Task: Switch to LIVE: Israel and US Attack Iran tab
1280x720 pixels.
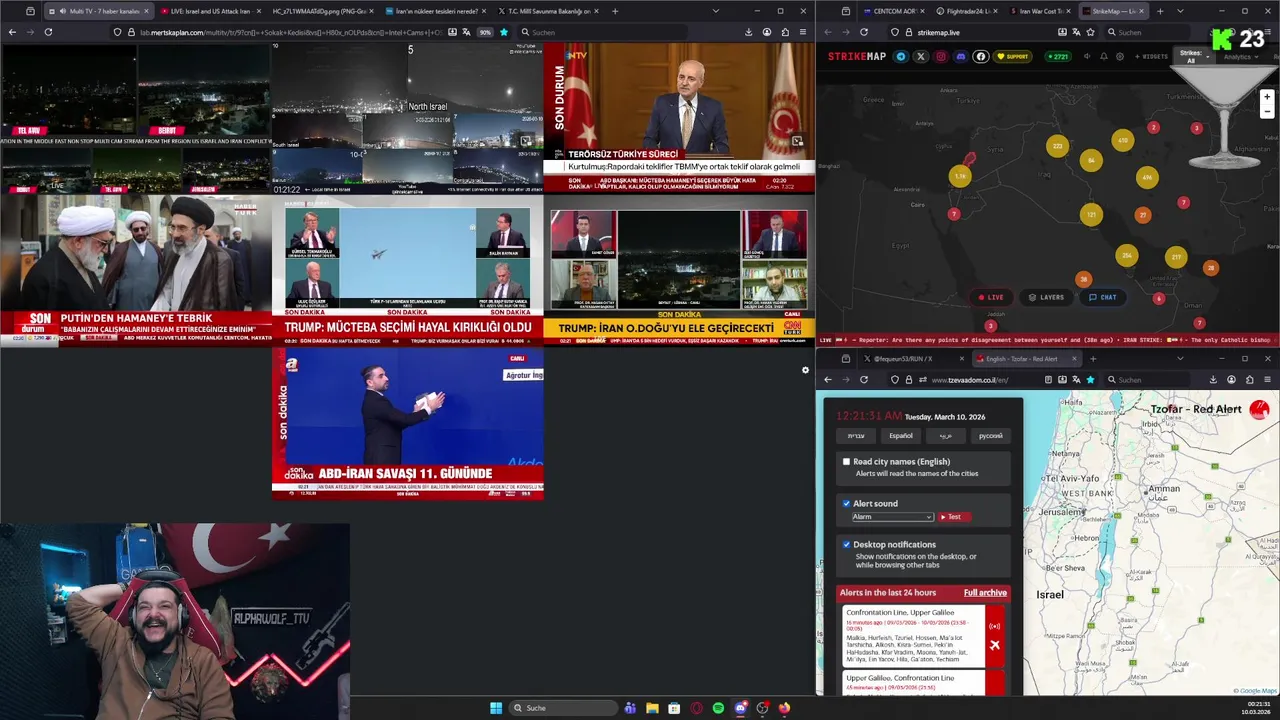Action: pyautogui.click(x=210, y=11)
